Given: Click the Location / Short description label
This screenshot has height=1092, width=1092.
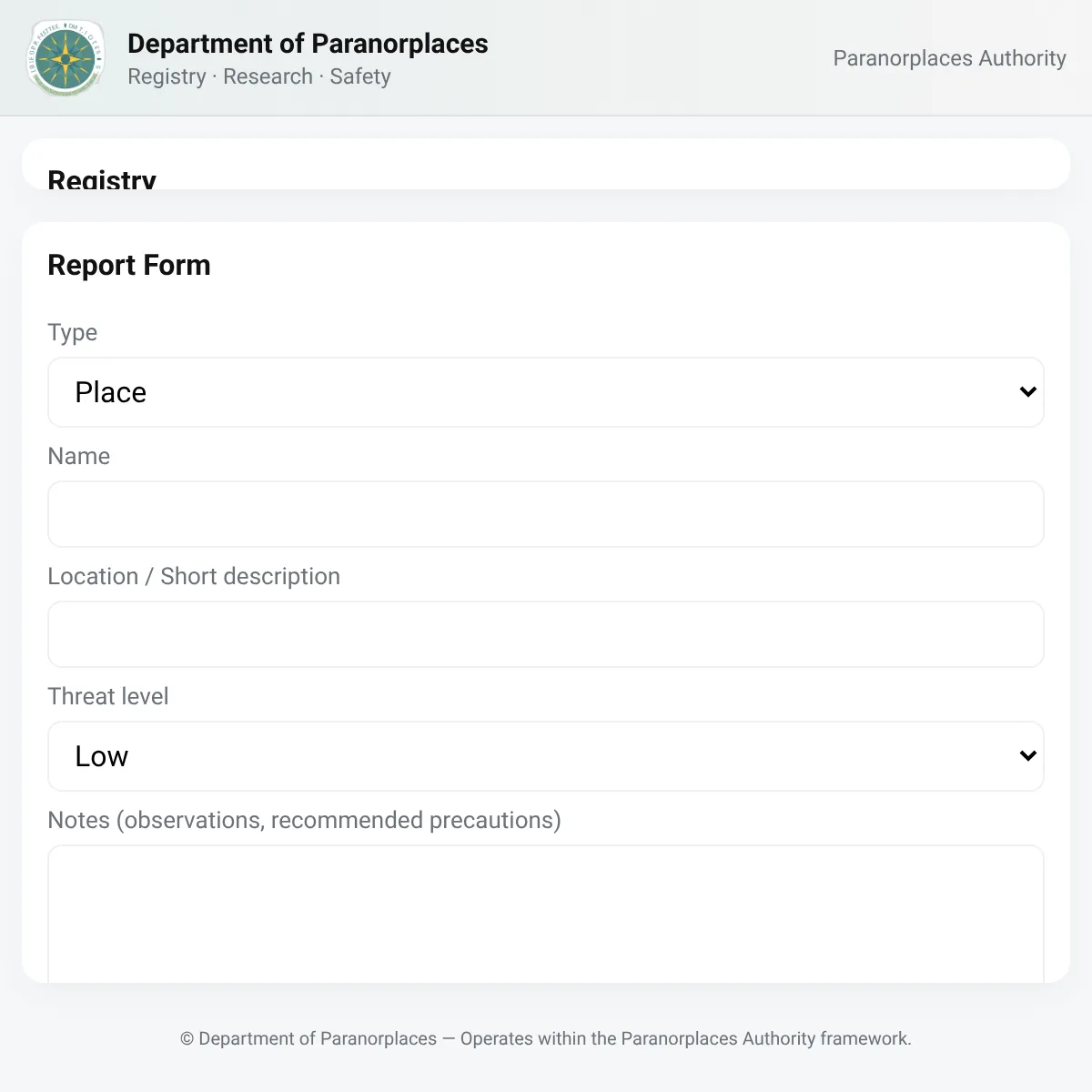Looking at the screenshot, I should click(194, 576).
